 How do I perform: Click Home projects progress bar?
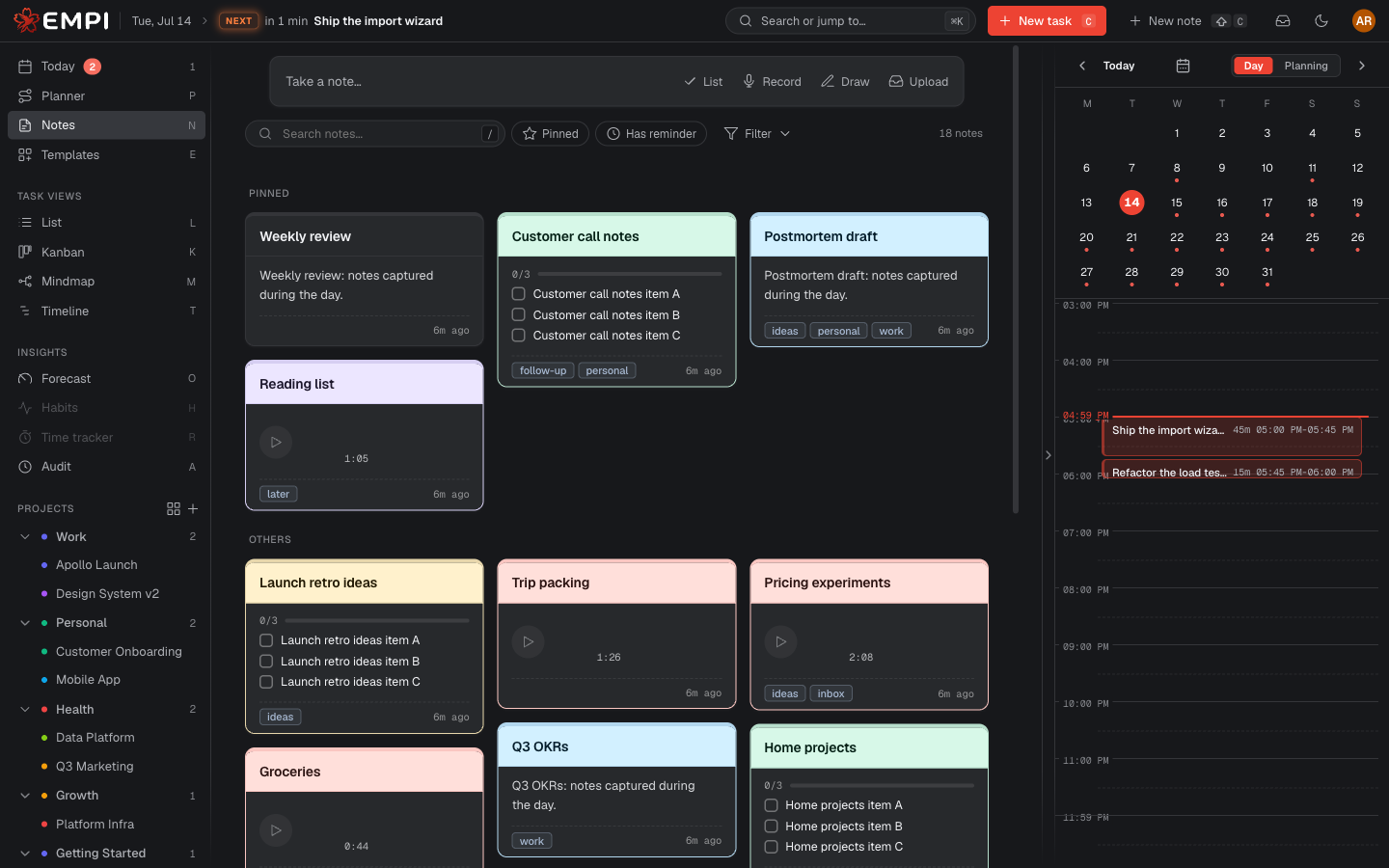coord(882,786)
